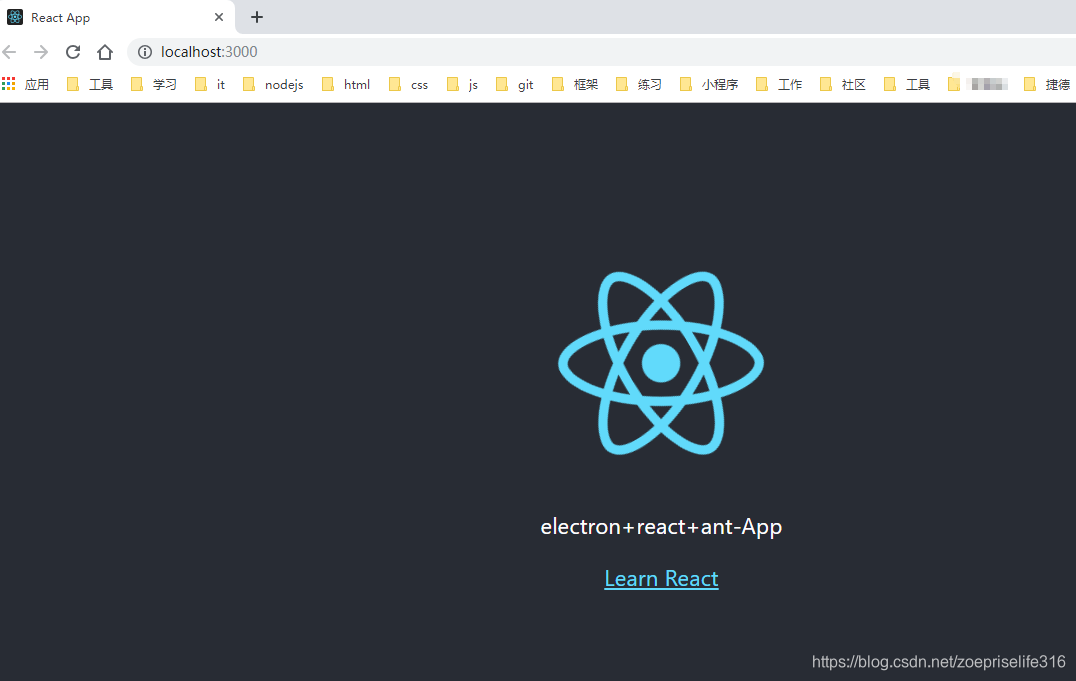Open the html bookmark folder
This screenshot has height=681, width=1076.
tap(346, 84)
